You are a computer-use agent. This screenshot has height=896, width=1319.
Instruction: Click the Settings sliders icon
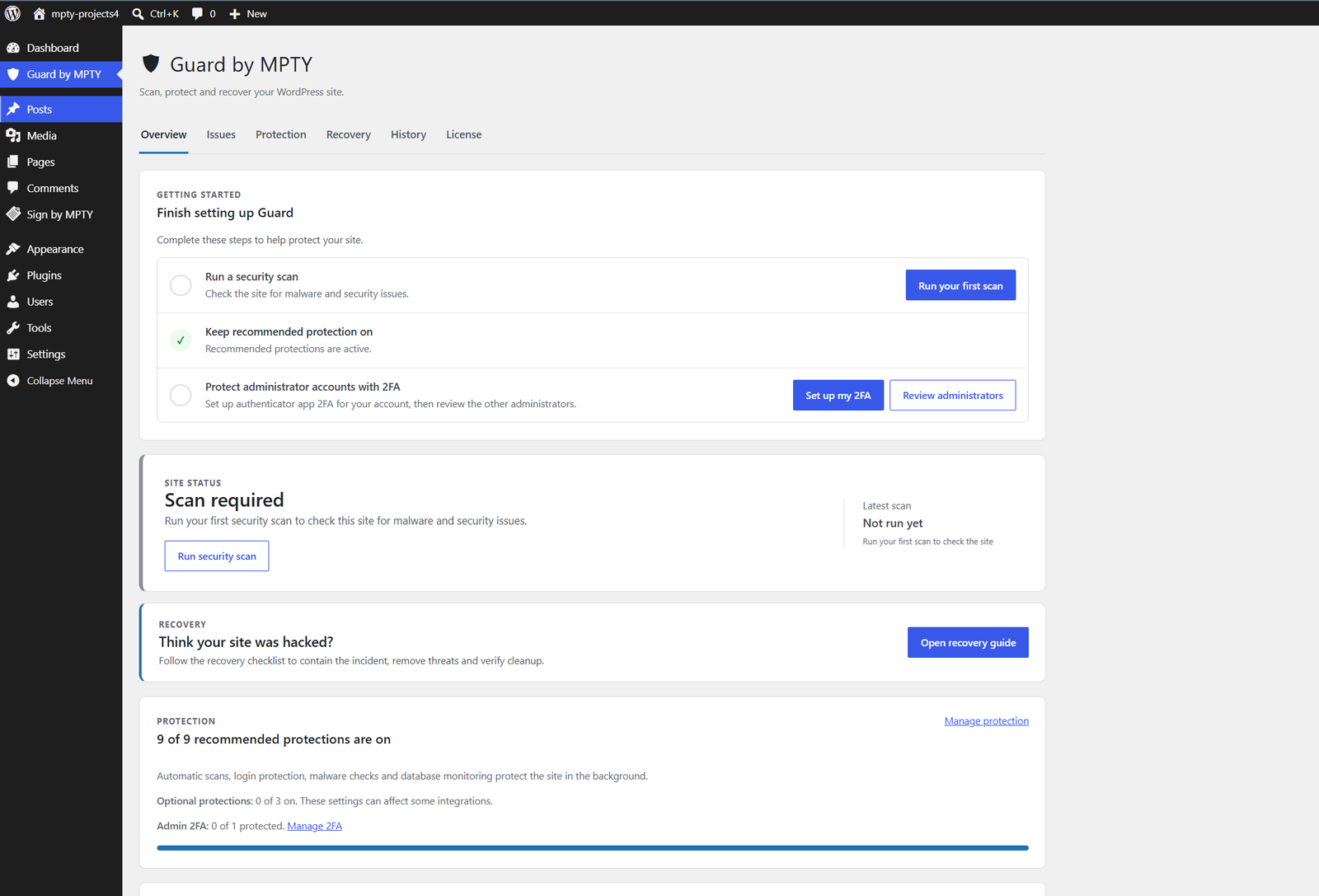click(x=13, y=354)
